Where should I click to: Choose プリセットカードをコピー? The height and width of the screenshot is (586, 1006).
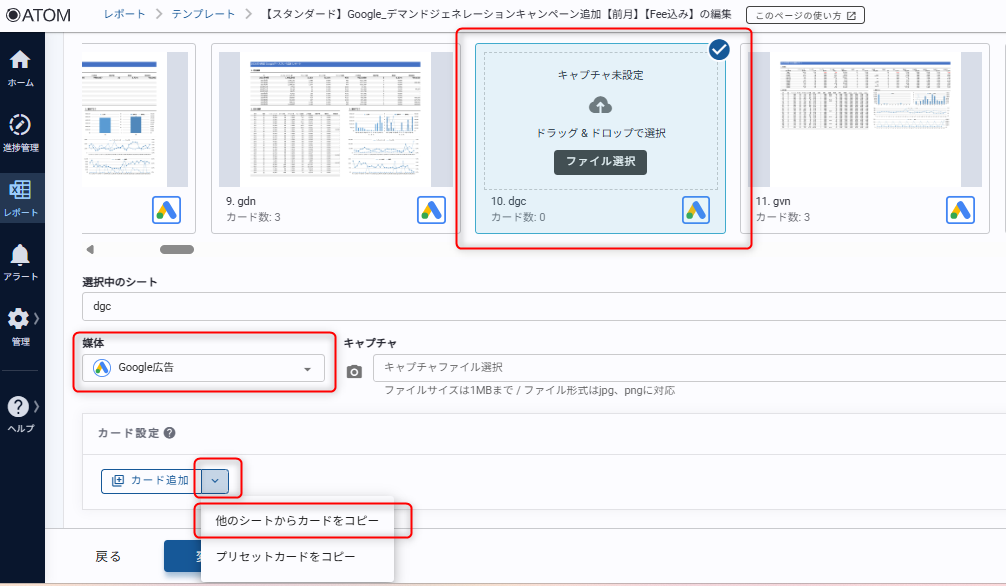(x=285, y=556)
